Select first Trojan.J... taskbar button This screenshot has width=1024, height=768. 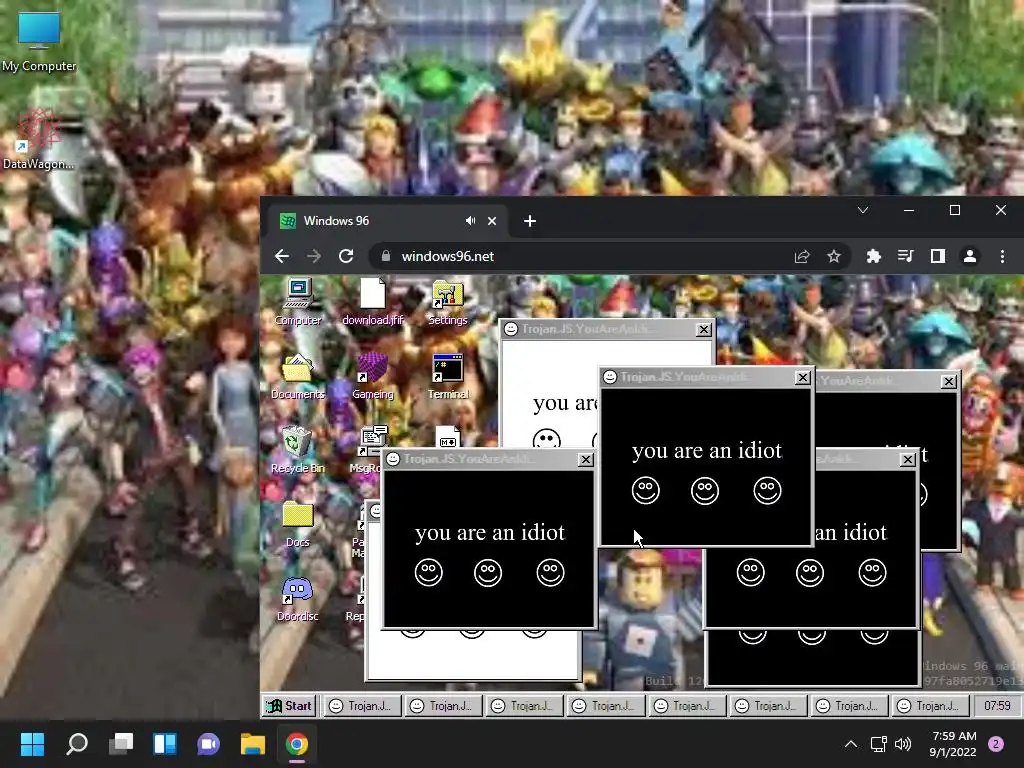[362, 706]
